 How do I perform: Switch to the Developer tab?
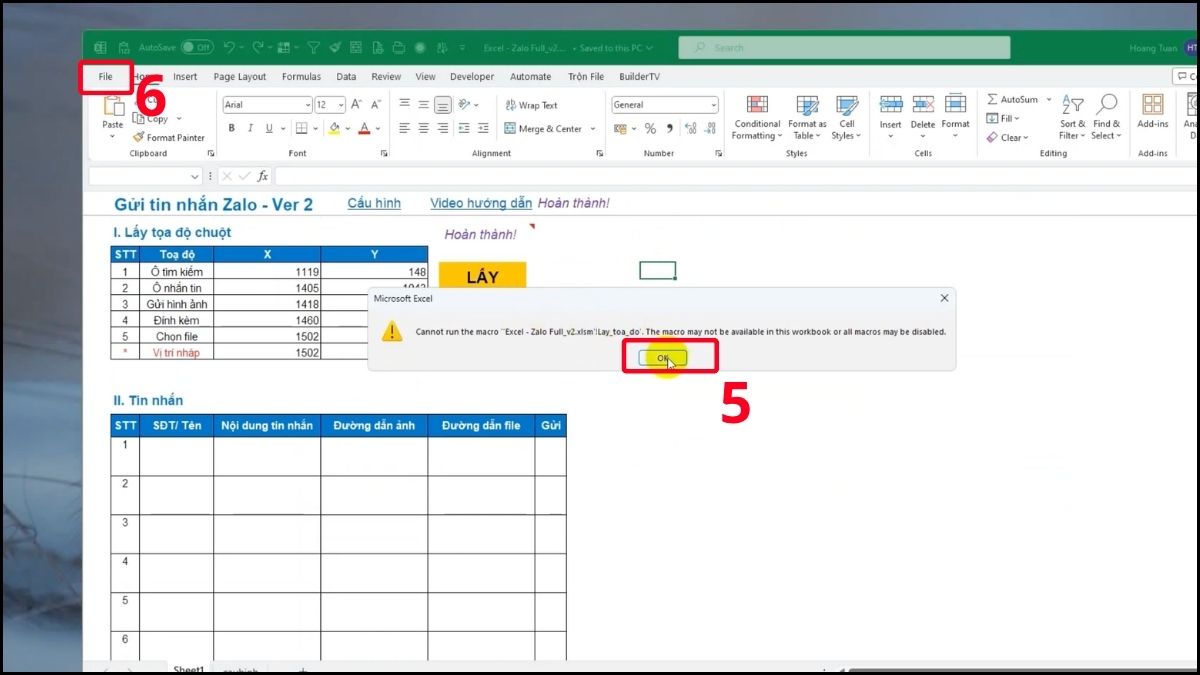472,77
